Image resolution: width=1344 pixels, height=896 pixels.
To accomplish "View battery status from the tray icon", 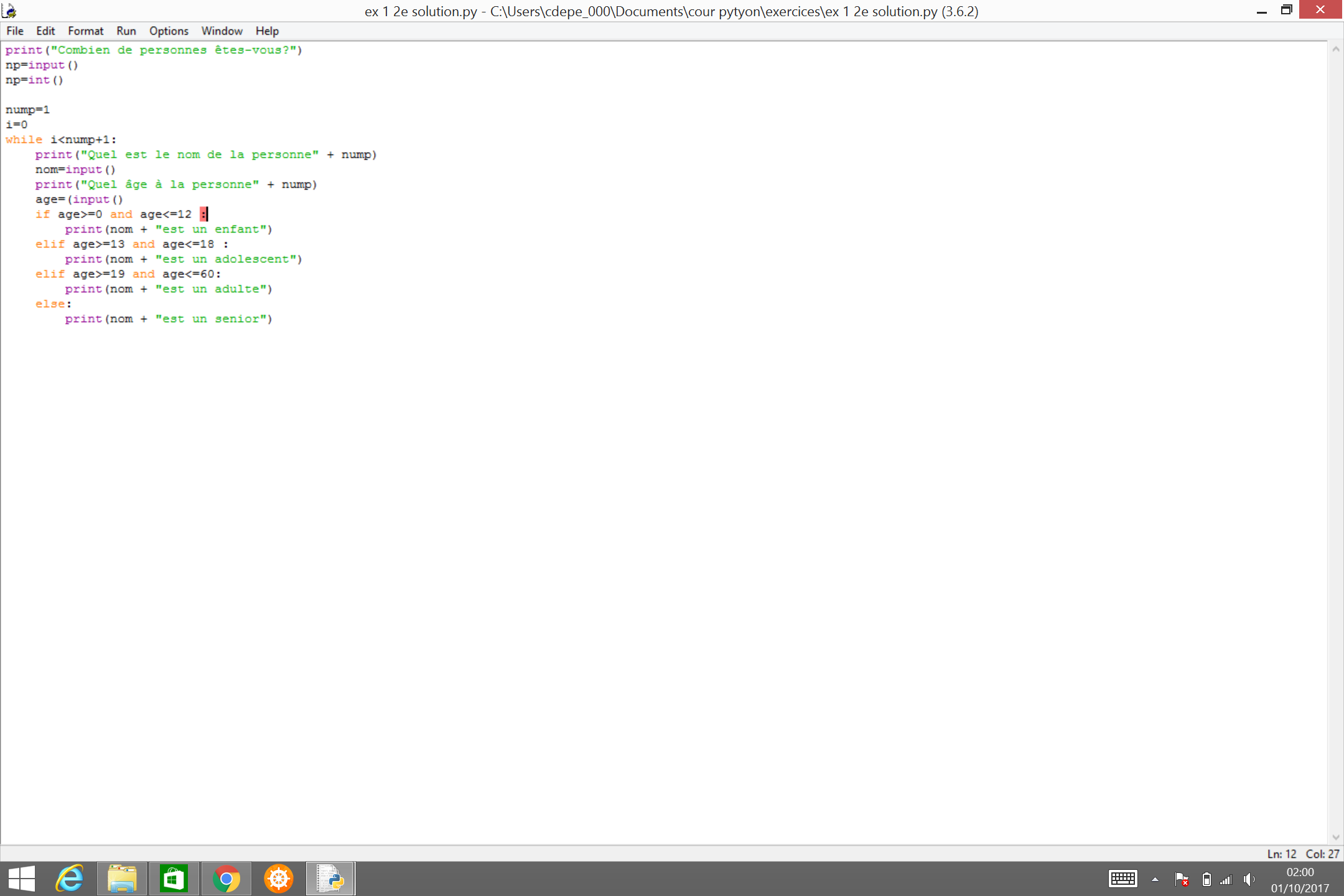I will click(x=1206, y=879).
